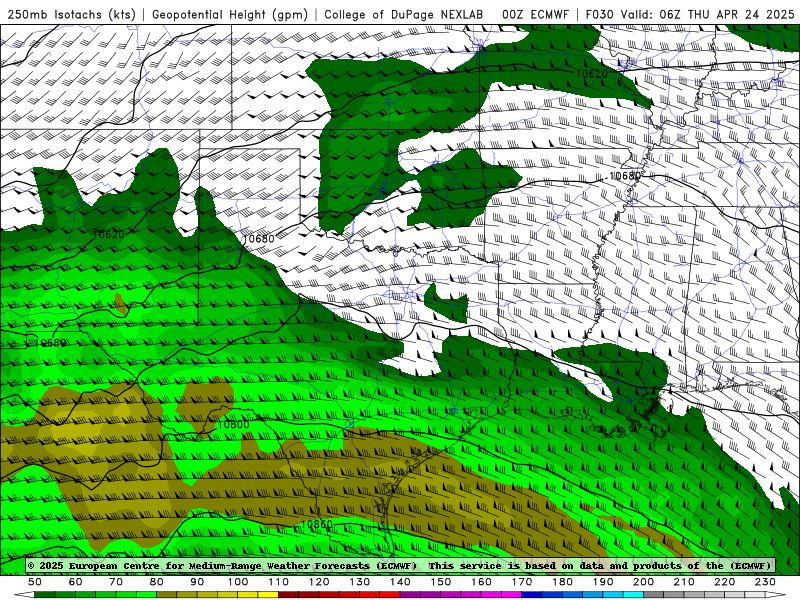Screen dimensions: 800x600
Task: Click the '140' value on the color scale
Action: click(x=400, y=582)
